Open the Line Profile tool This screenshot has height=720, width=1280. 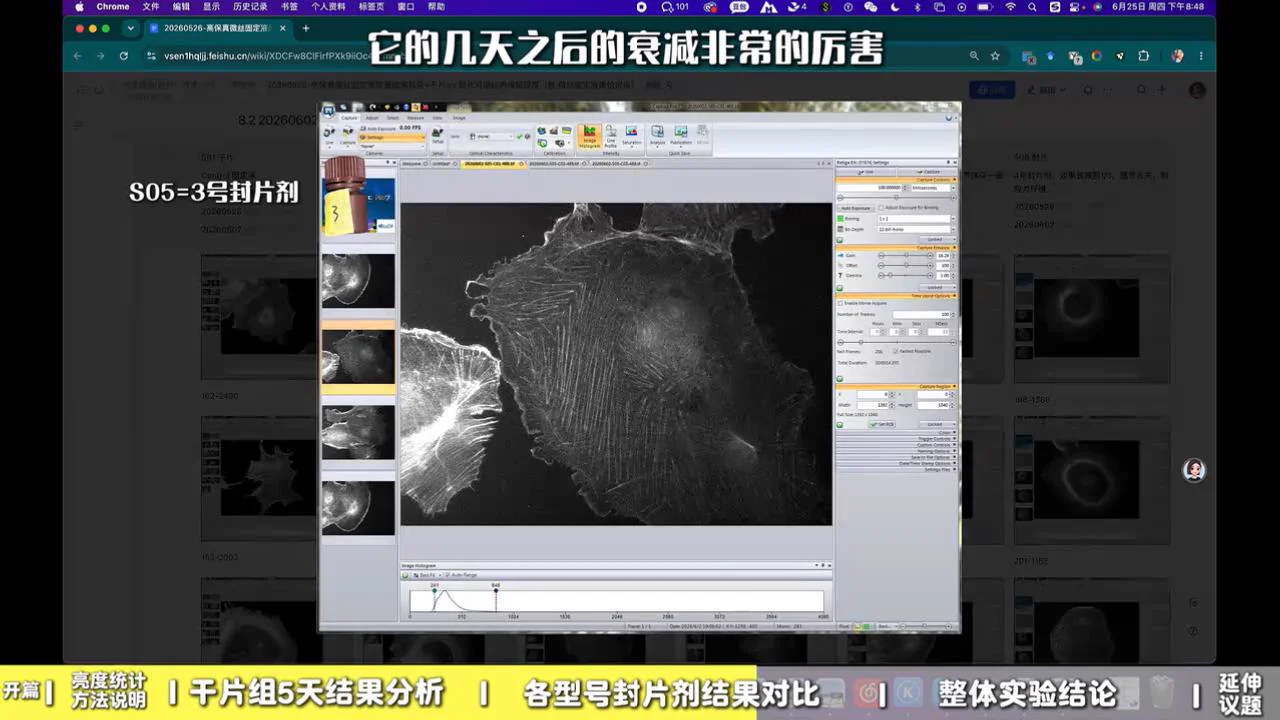[x=611, y=136]
